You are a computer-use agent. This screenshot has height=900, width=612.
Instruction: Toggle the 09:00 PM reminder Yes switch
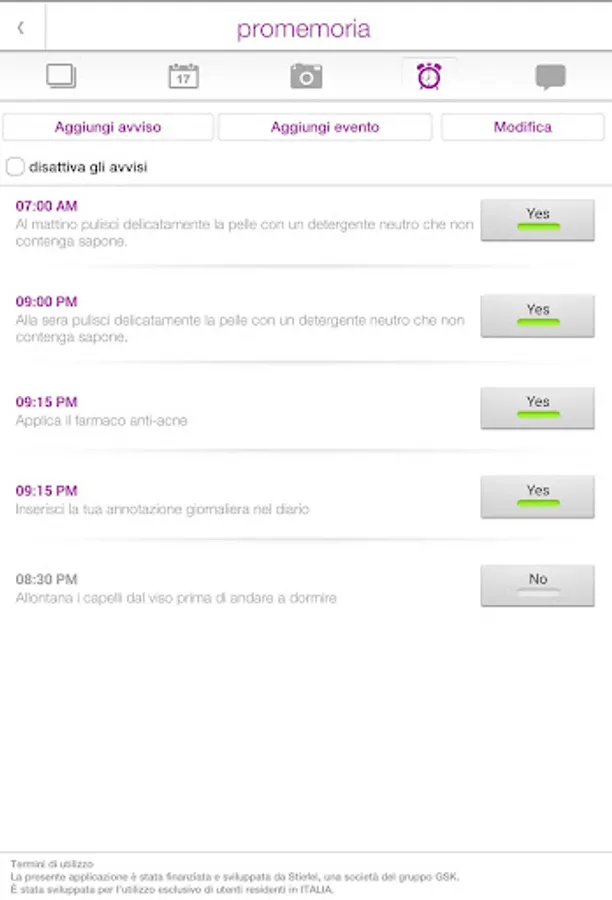(x=537, y=316)
